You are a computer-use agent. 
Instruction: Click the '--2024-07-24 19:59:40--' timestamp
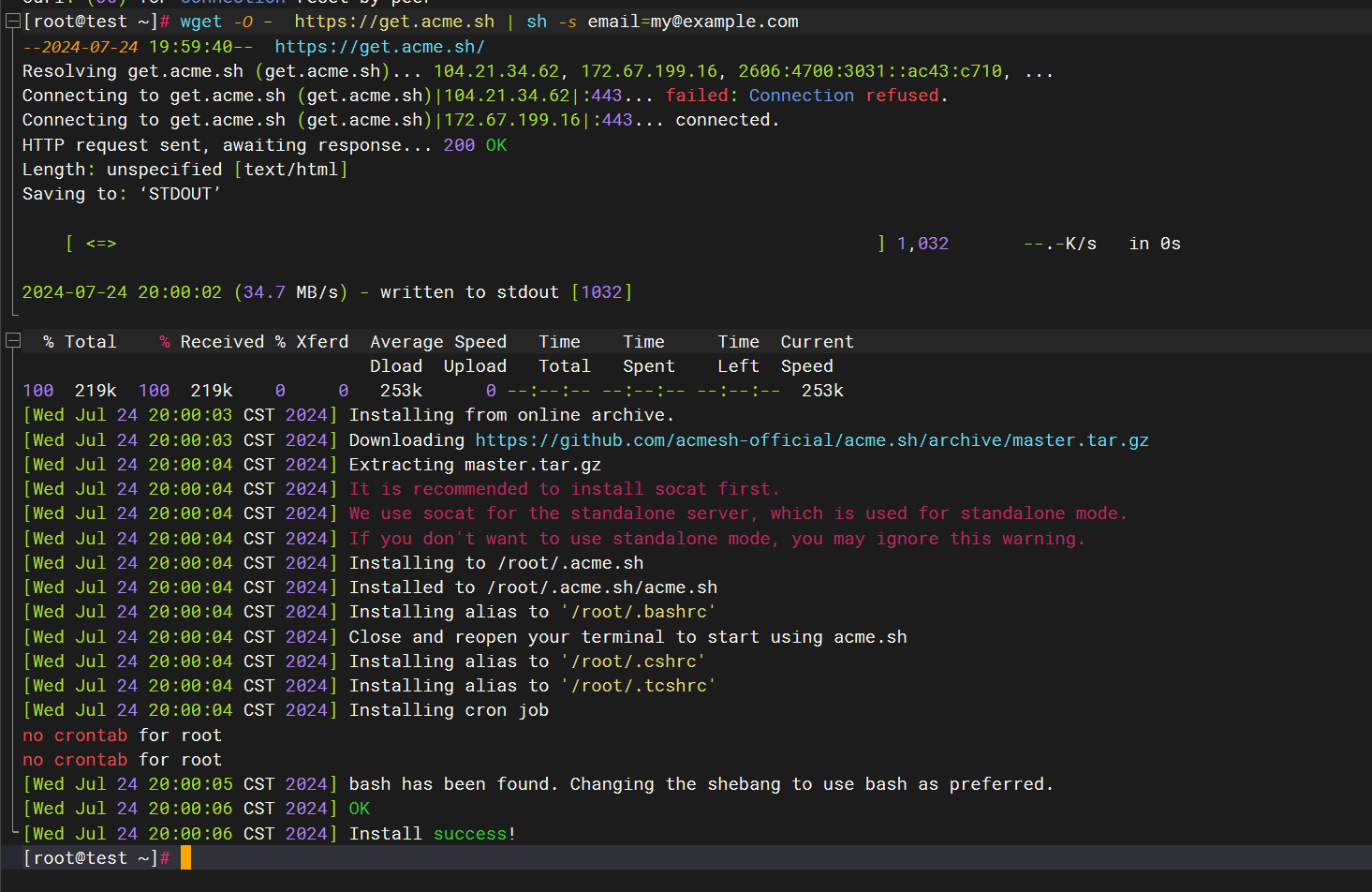click(138, 47)
